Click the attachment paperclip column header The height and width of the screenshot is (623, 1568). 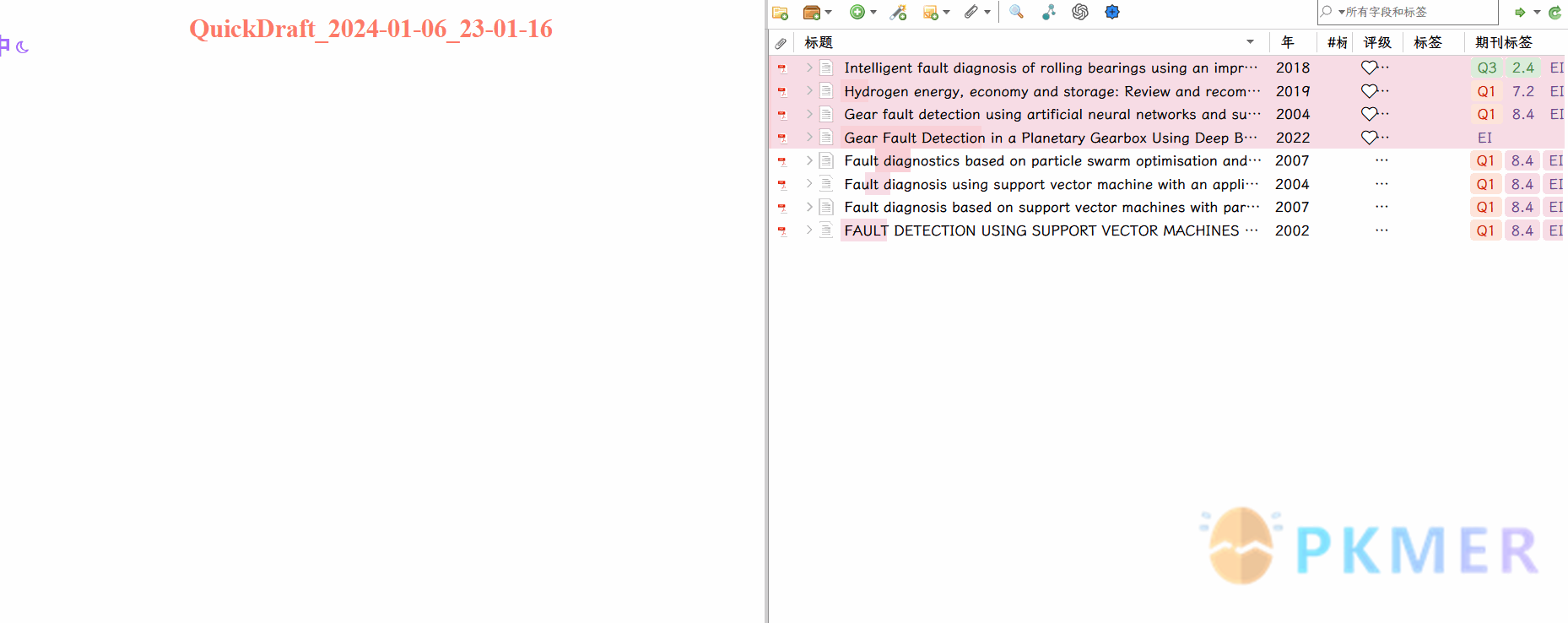point(781,43)
